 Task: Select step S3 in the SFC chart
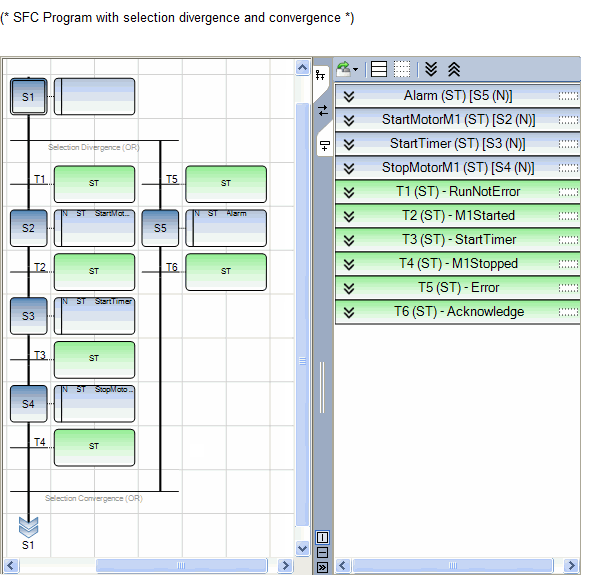[29, 316]
